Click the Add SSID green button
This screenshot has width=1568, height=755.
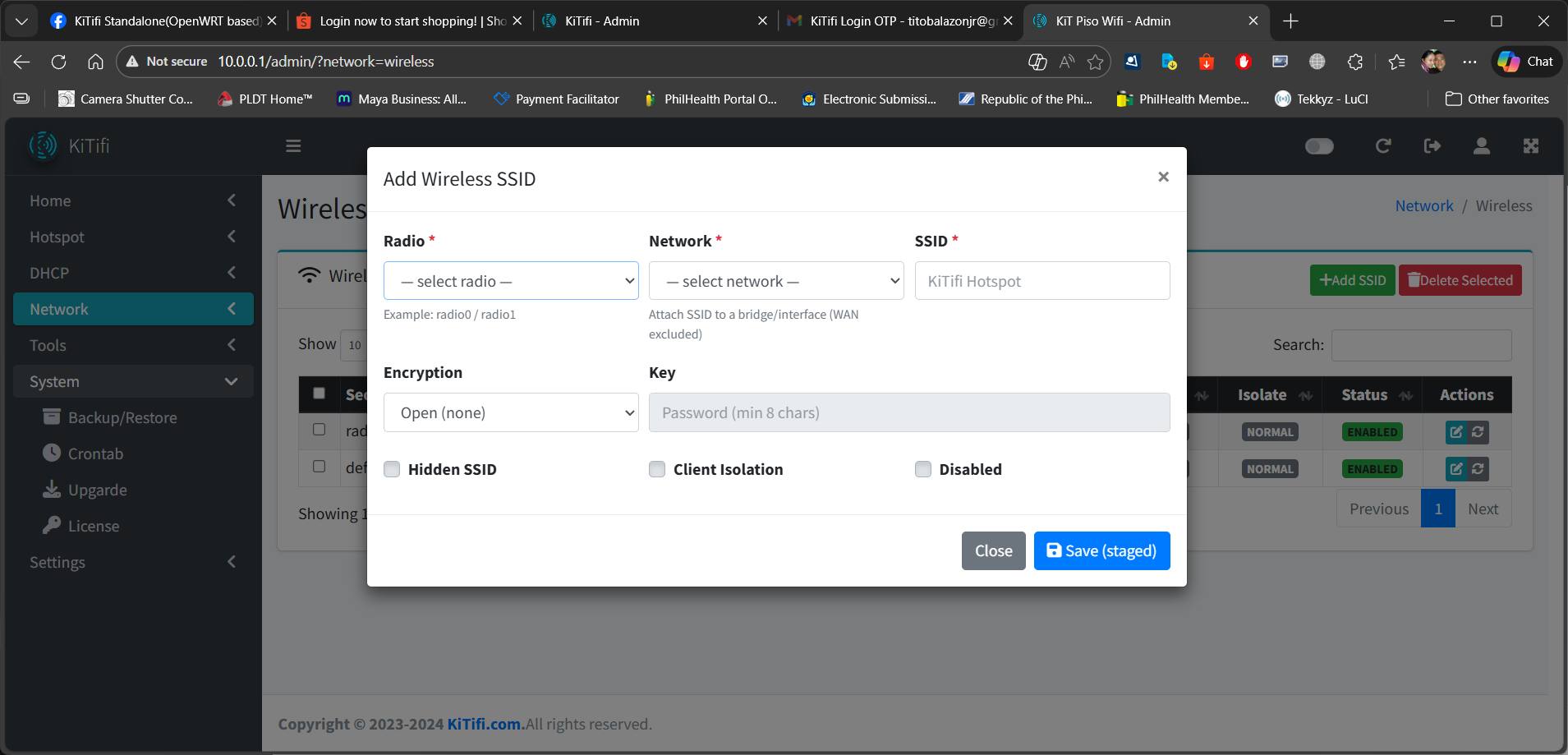(1352, 280)
